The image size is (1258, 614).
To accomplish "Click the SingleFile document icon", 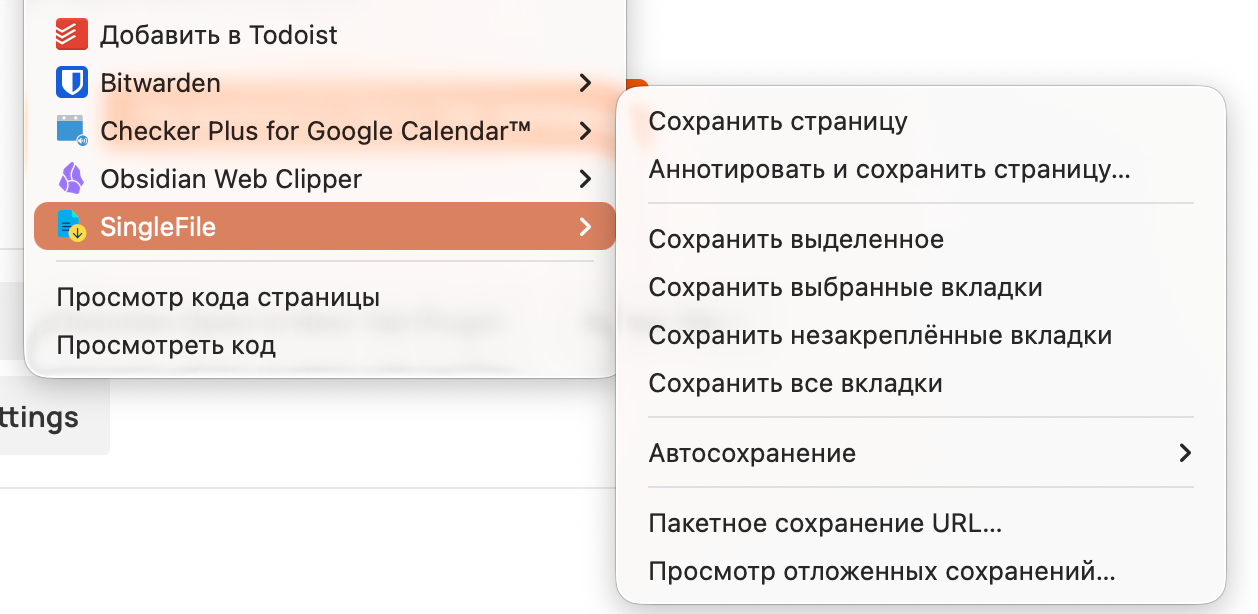I will (x=72, y=227).
